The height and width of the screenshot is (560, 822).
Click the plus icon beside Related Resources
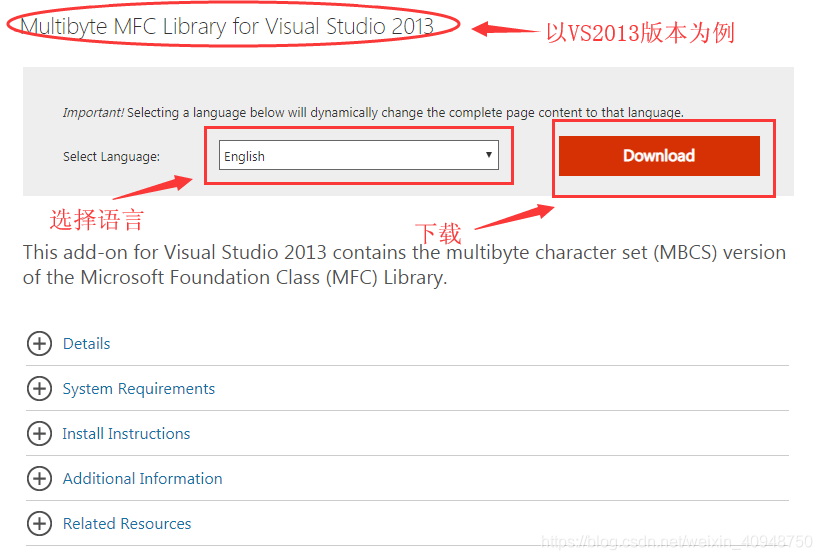[39, 523]
